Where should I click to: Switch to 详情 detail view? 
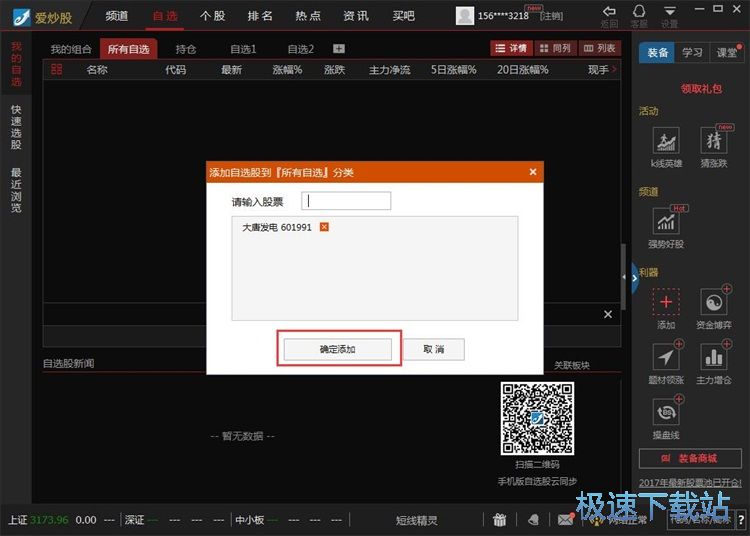point(511,48)
